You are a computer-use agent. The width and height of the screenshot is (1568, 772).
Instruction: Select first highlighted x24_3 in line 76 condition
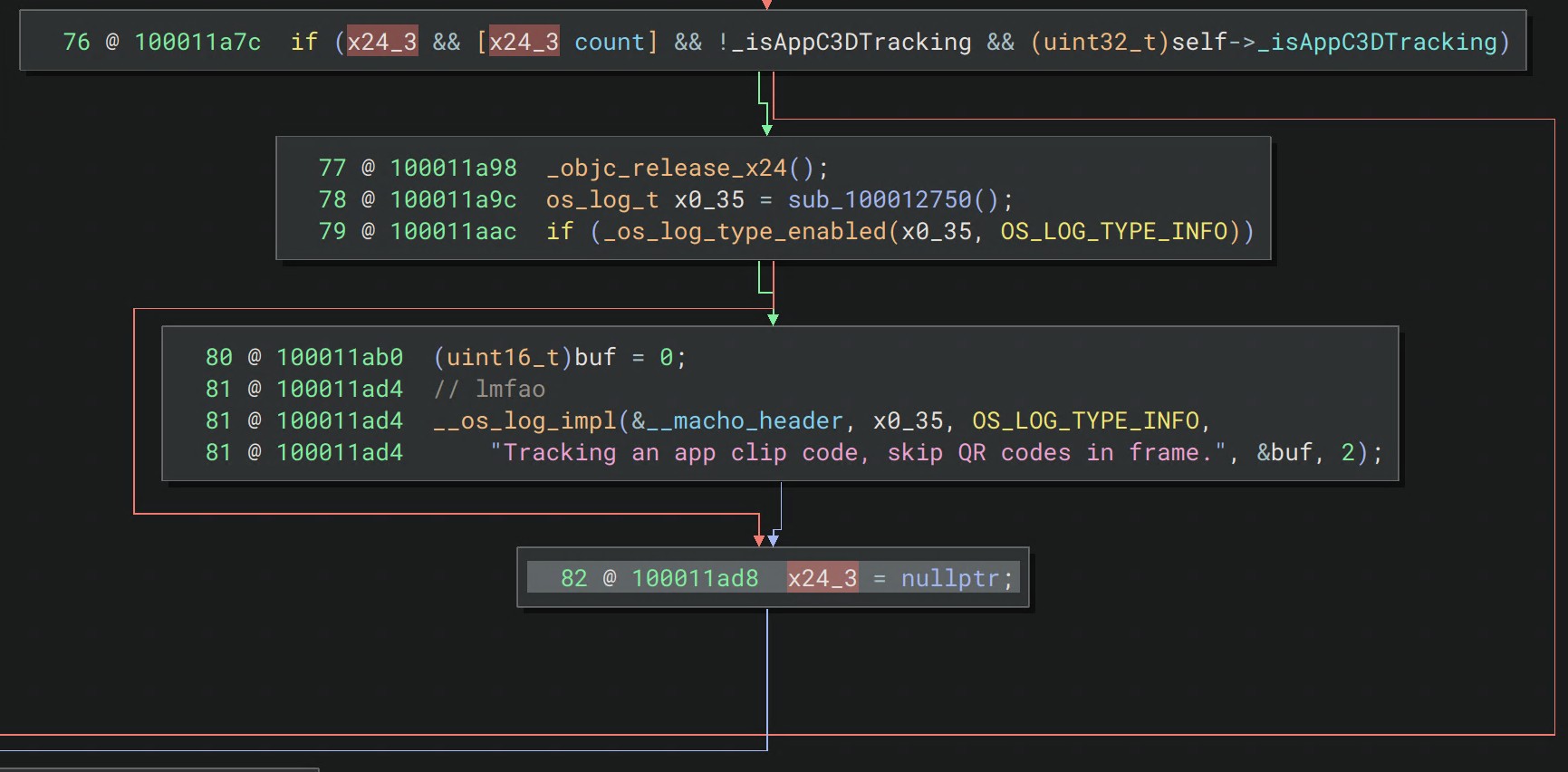[x=382, y=42]
